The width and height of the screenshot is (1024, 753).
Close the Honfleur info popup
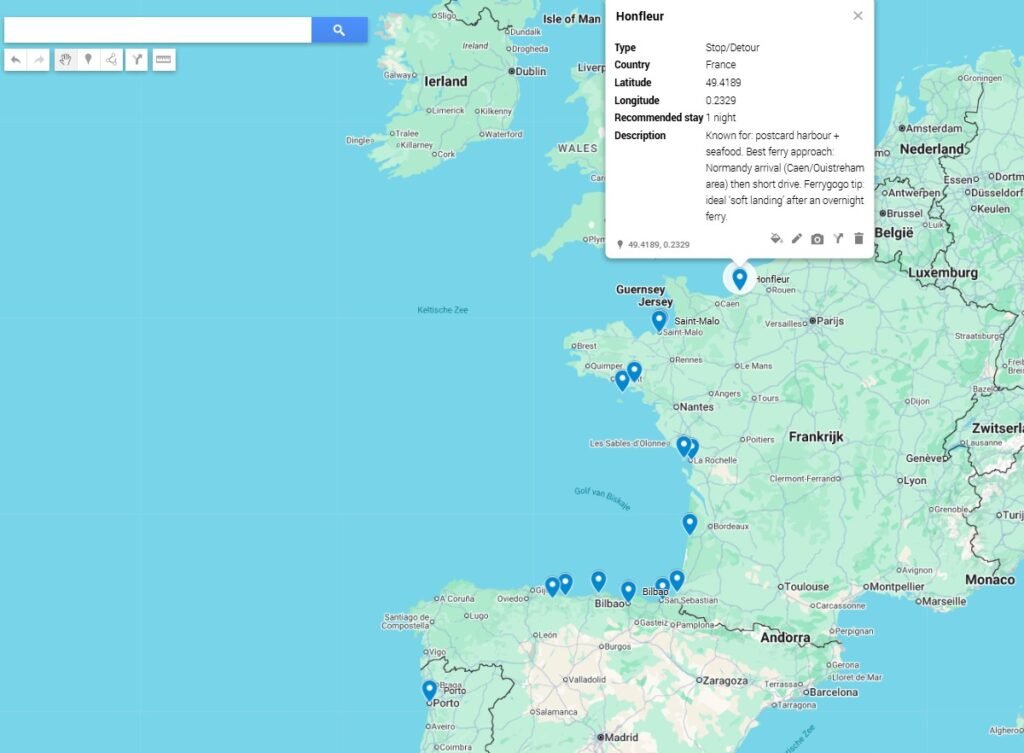tap(857, 16)
